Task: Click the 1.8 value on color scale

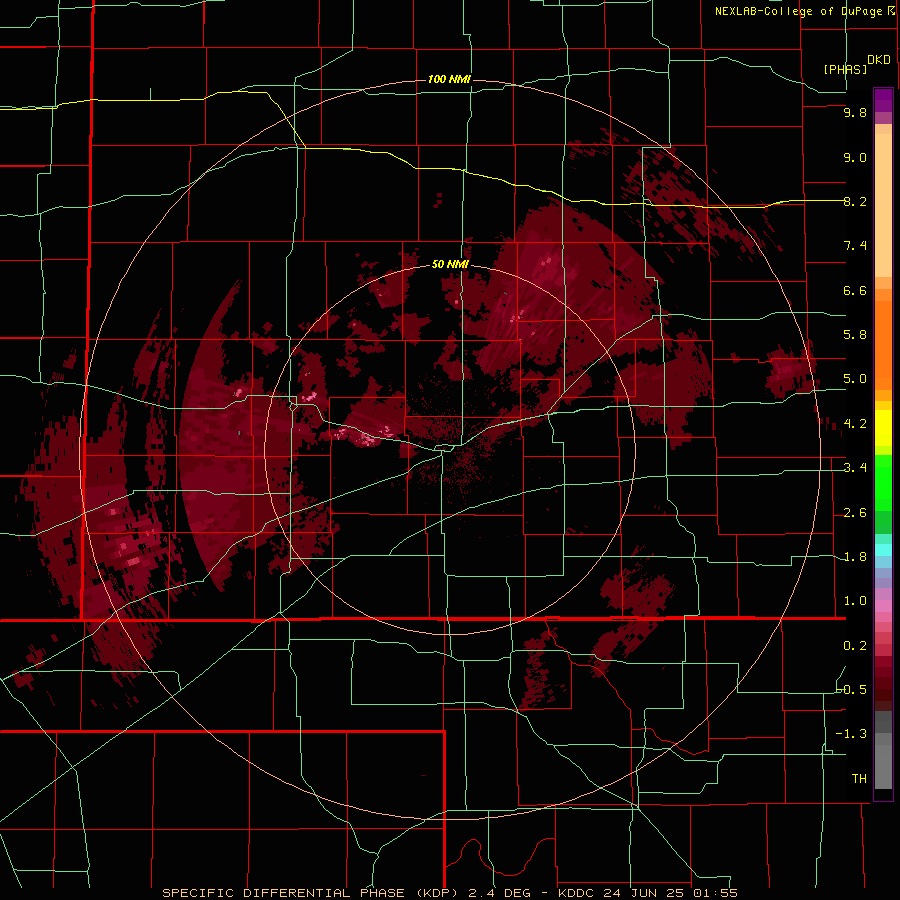Action: pos(855,557)
